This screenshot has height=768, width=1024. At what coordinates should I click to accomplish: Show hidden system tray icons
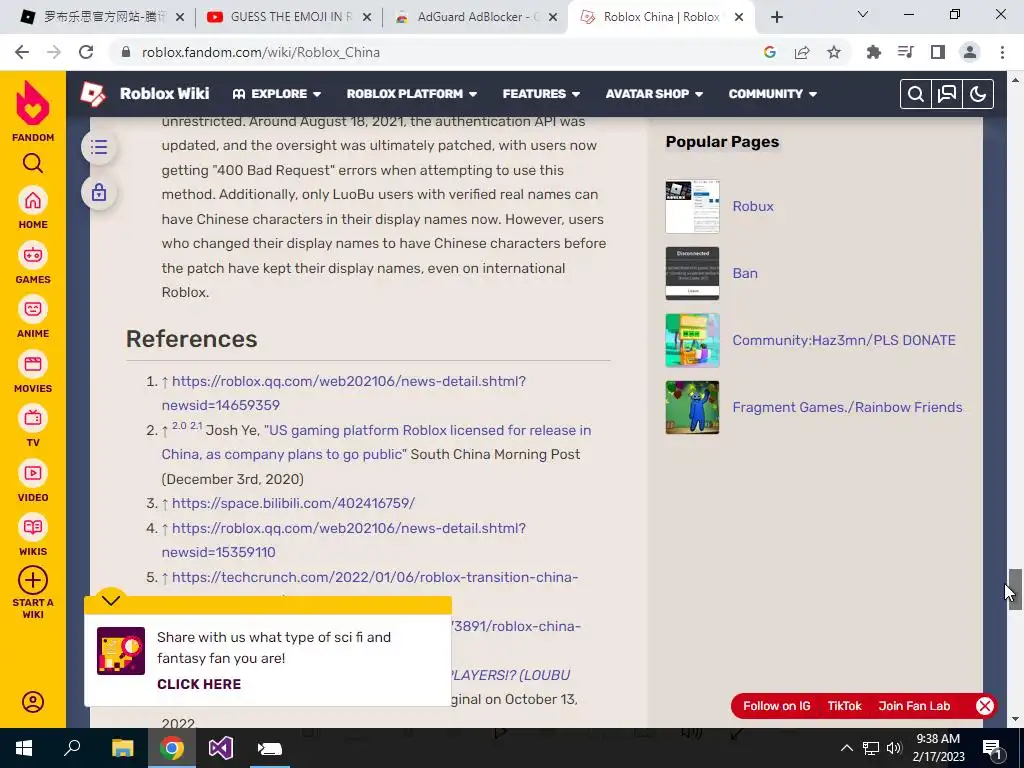point(846,748)
